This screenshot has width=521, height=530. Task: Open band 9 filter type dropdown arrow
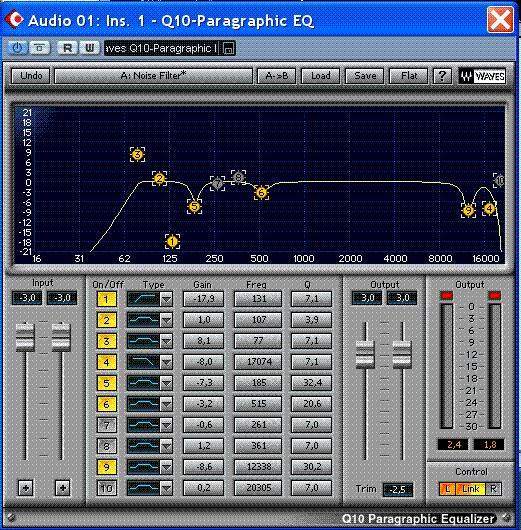[166, 467]
